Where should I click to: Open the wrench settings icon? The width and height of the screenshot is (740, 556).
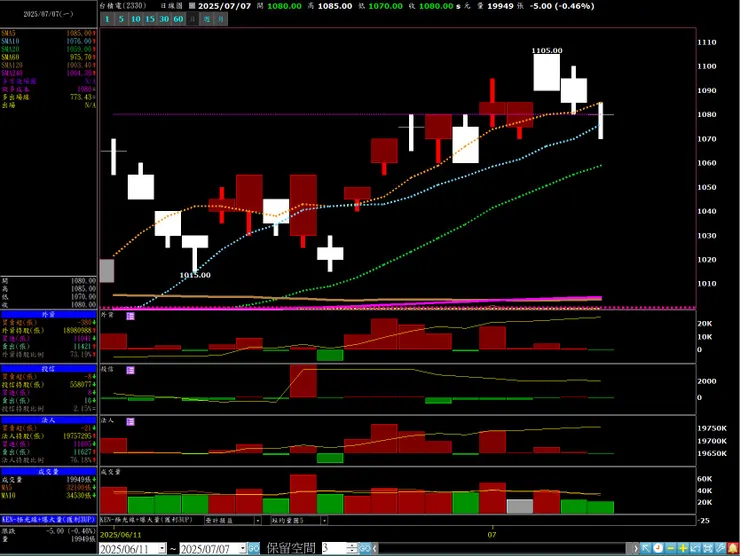[720, 548]
